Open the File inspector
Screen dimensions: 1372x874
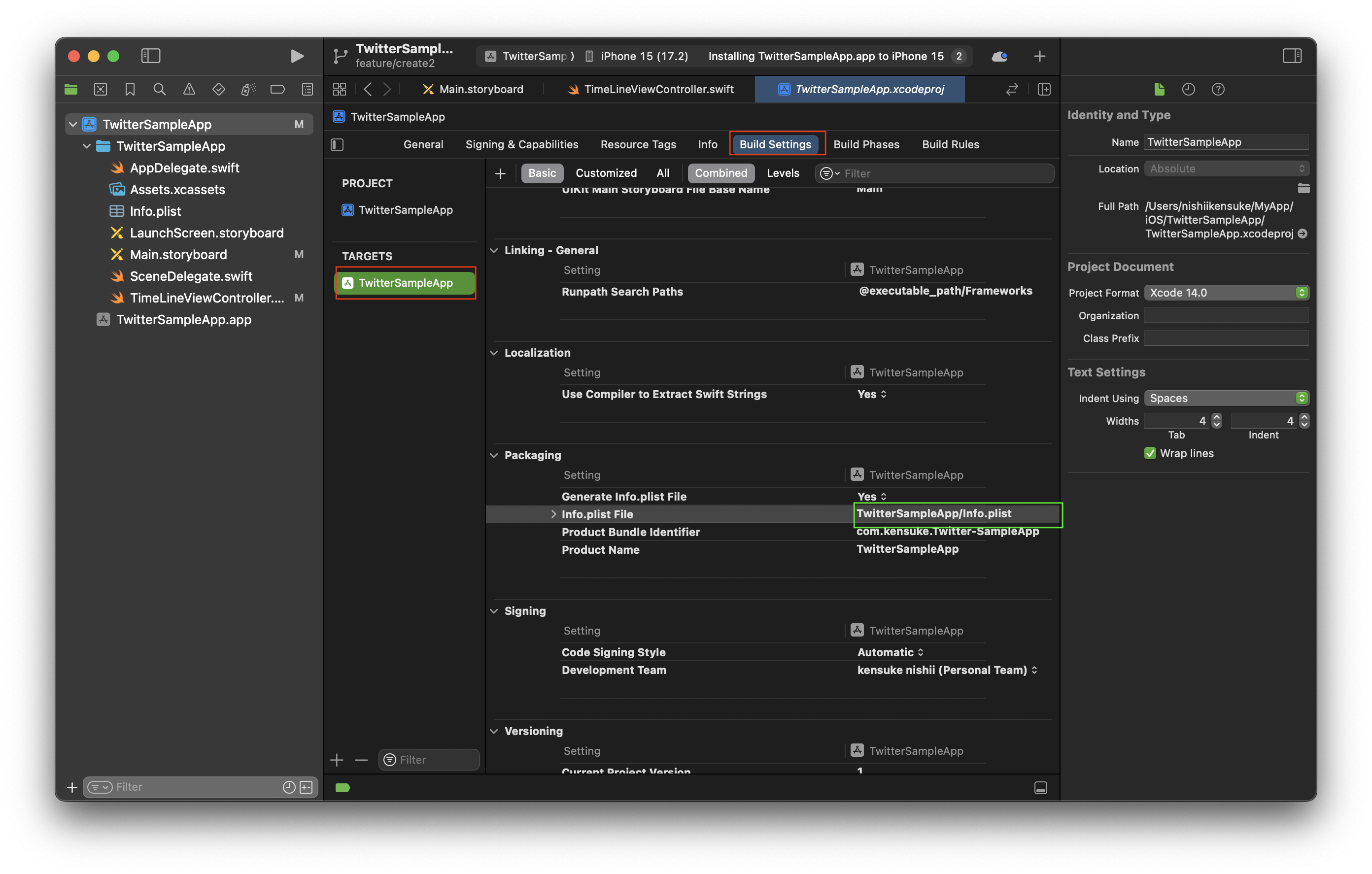(x=1160, y=90)
